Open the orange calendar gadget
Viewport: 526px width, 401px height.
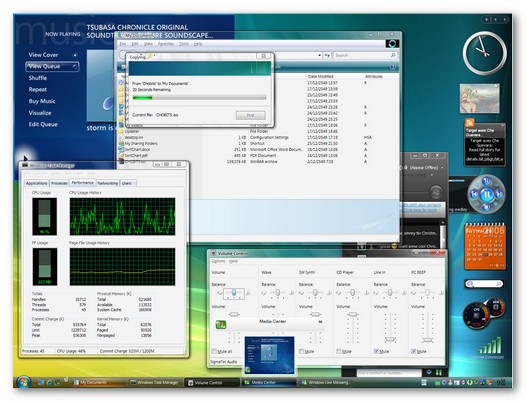pyautogui.click(x=485, y=247)
